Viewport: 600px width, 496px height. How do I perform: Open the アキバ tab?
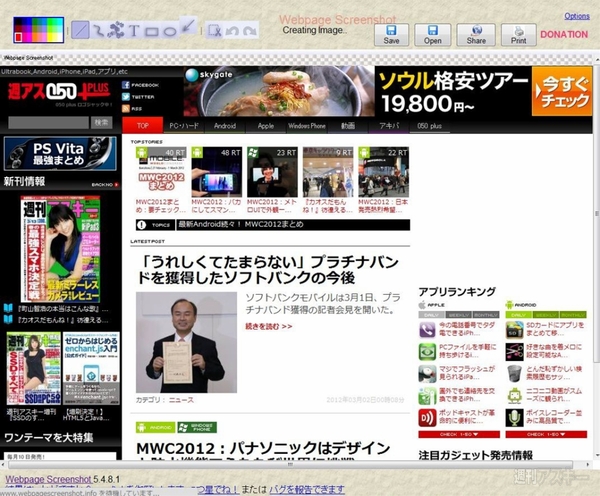pyautogui.click(x=389, y=126)
